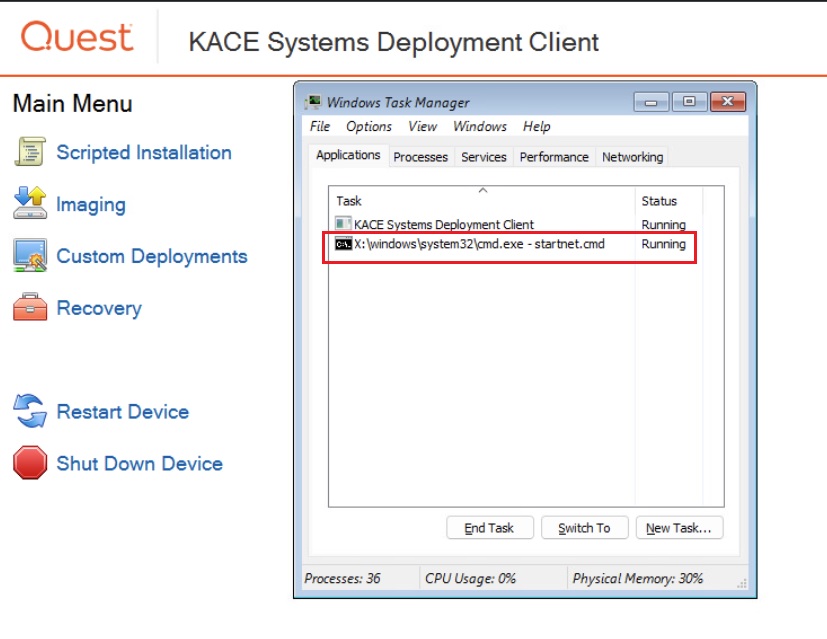Switch to the Performance tab
The height and width of the screenshot is (639, 827).
pyautogui.click(x=554, y=157)
